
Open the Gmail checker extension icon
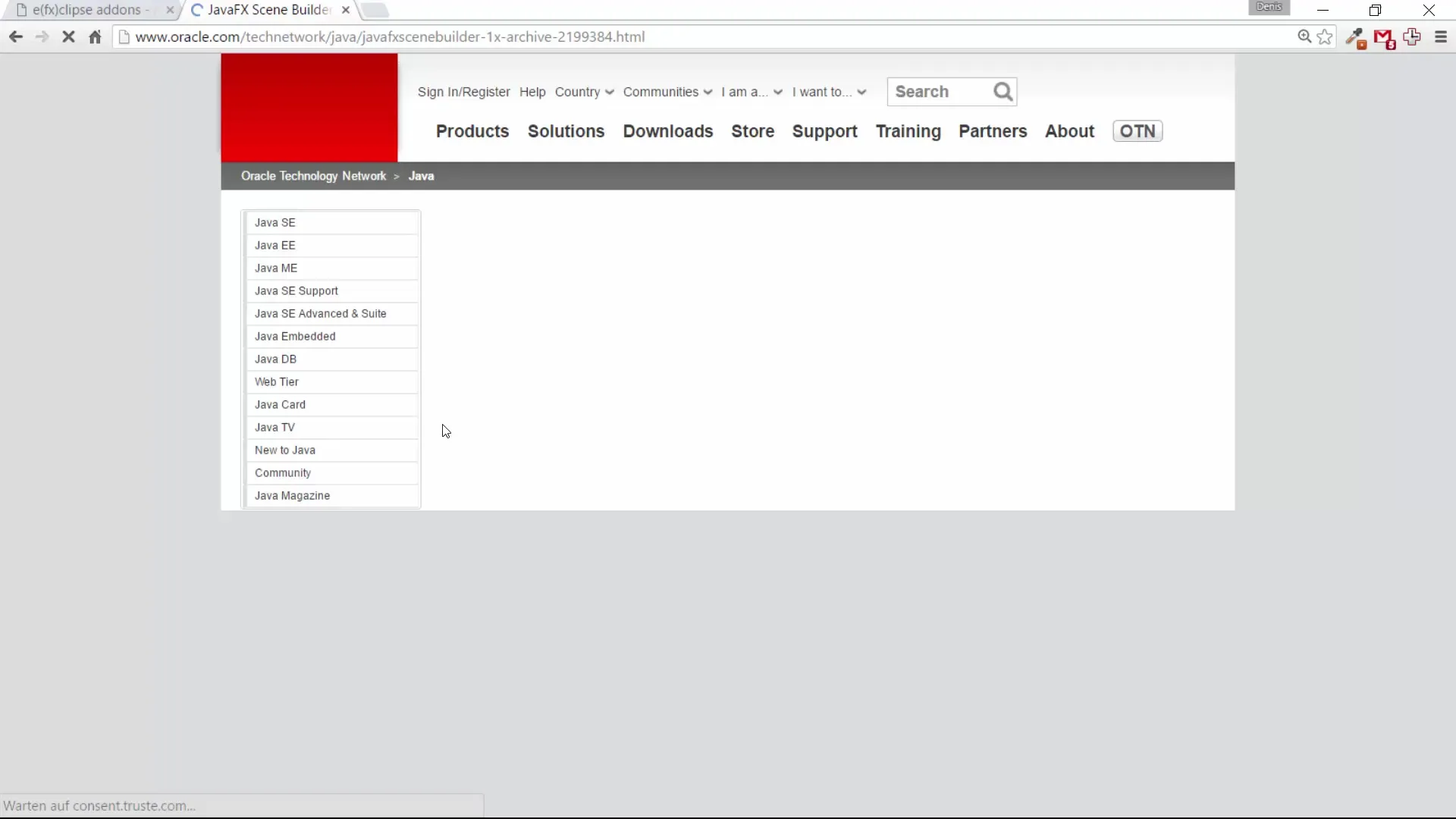point(1384,38)
